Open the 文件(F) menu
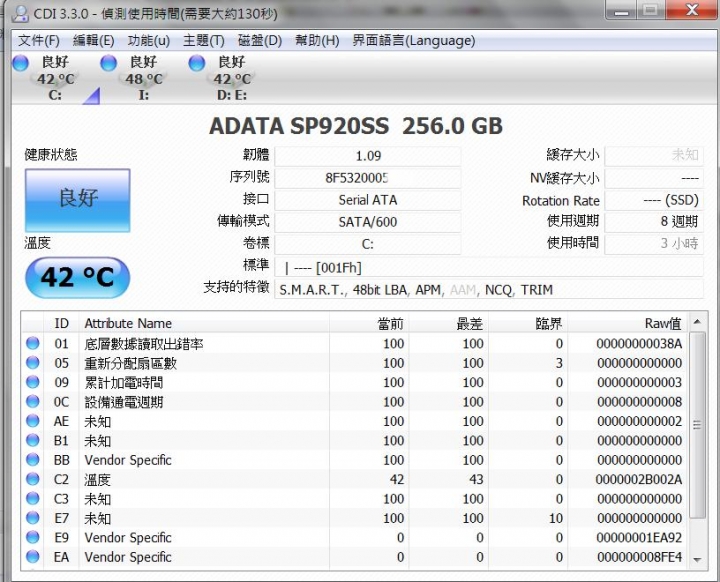This screenshot has width=720, height=582. tap(39, 40)
